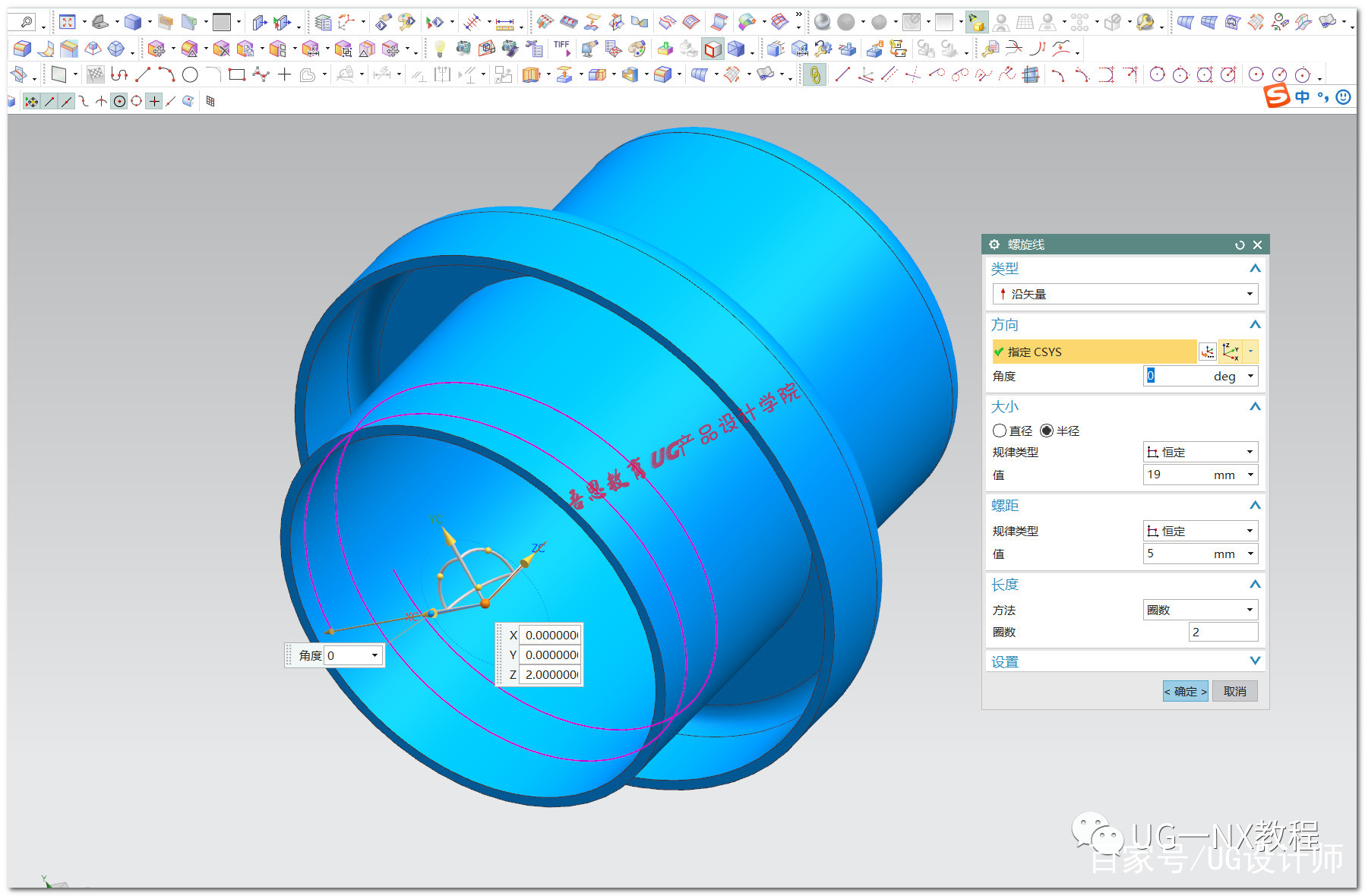
Task: Toggle the existing point plus snap icon
Action: (154, 101)
